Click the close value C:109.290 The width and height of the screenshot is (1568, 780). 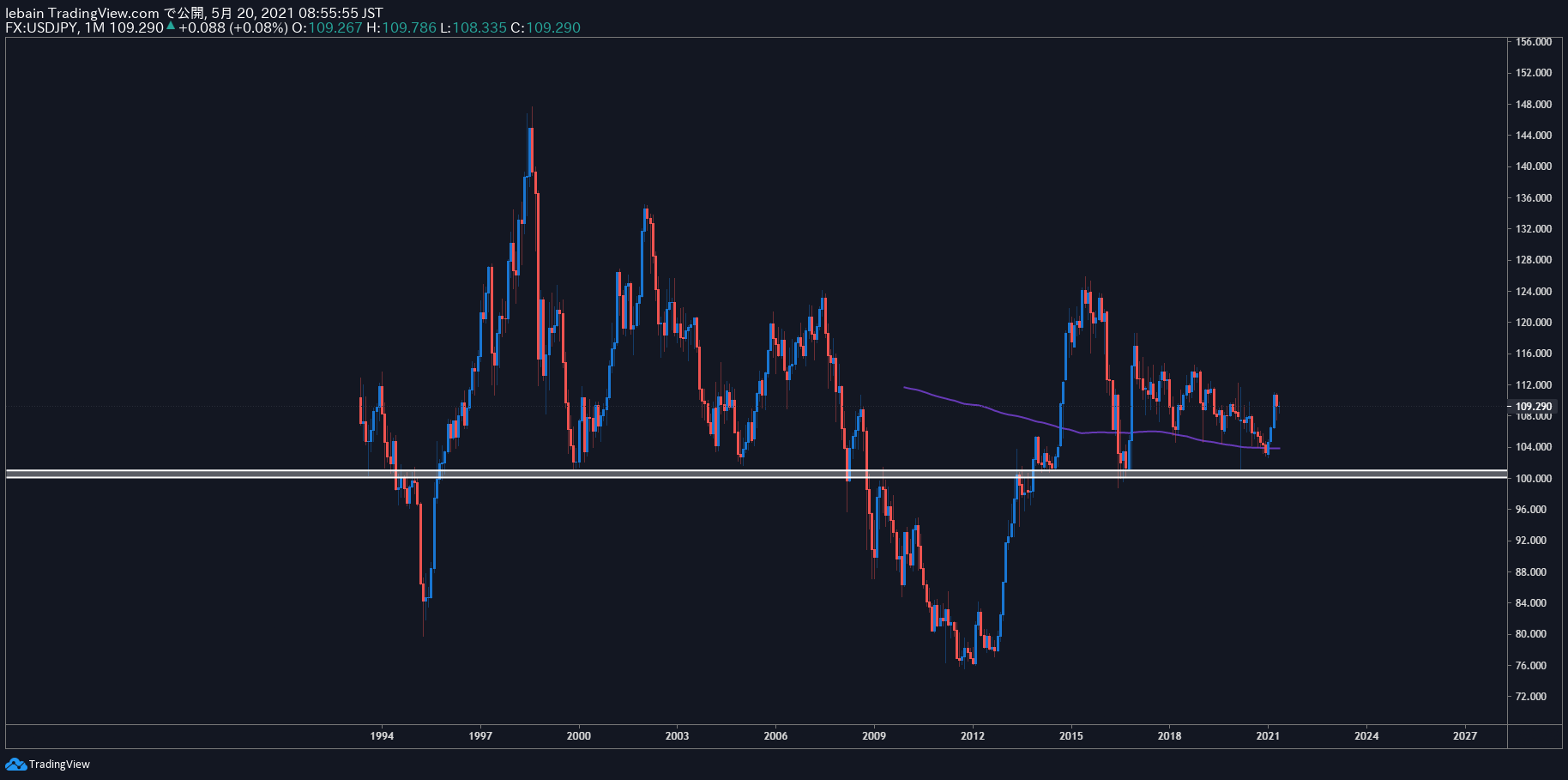click(546, 27)
